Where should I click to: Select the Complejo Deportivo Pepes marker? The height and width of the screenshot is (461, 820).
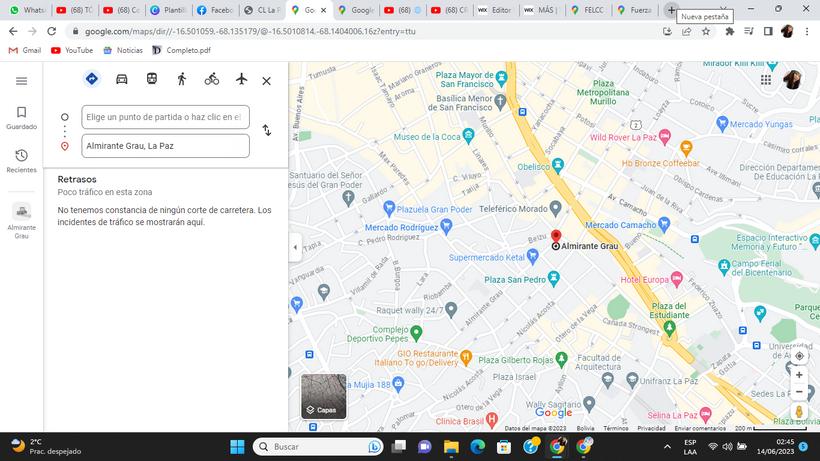pyautogui.click(x=416, y=332)
